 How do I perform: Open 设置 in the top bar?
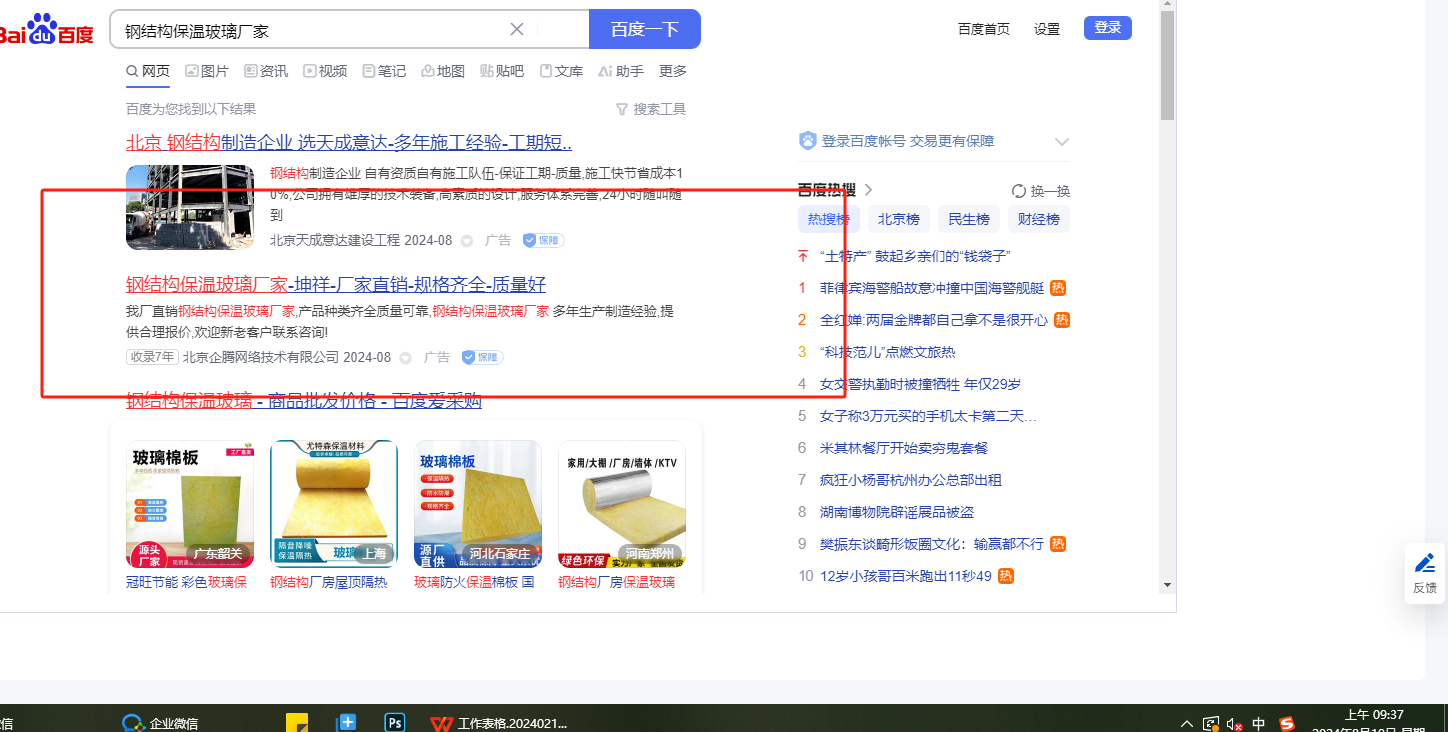1047,29
